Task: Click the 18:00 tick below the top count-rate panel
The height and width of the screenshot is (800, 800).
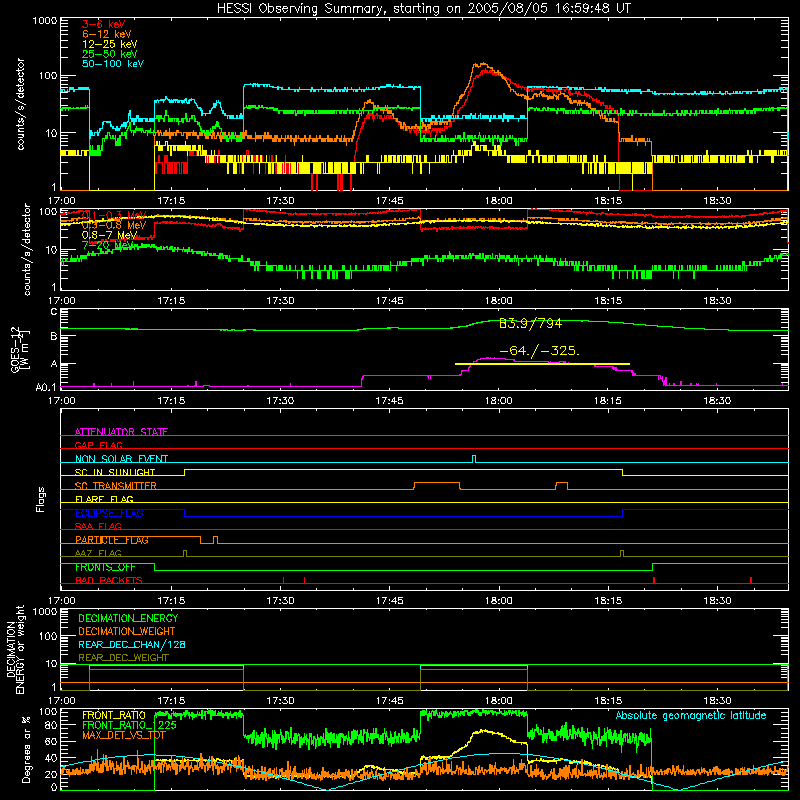Action: (498, 201)
